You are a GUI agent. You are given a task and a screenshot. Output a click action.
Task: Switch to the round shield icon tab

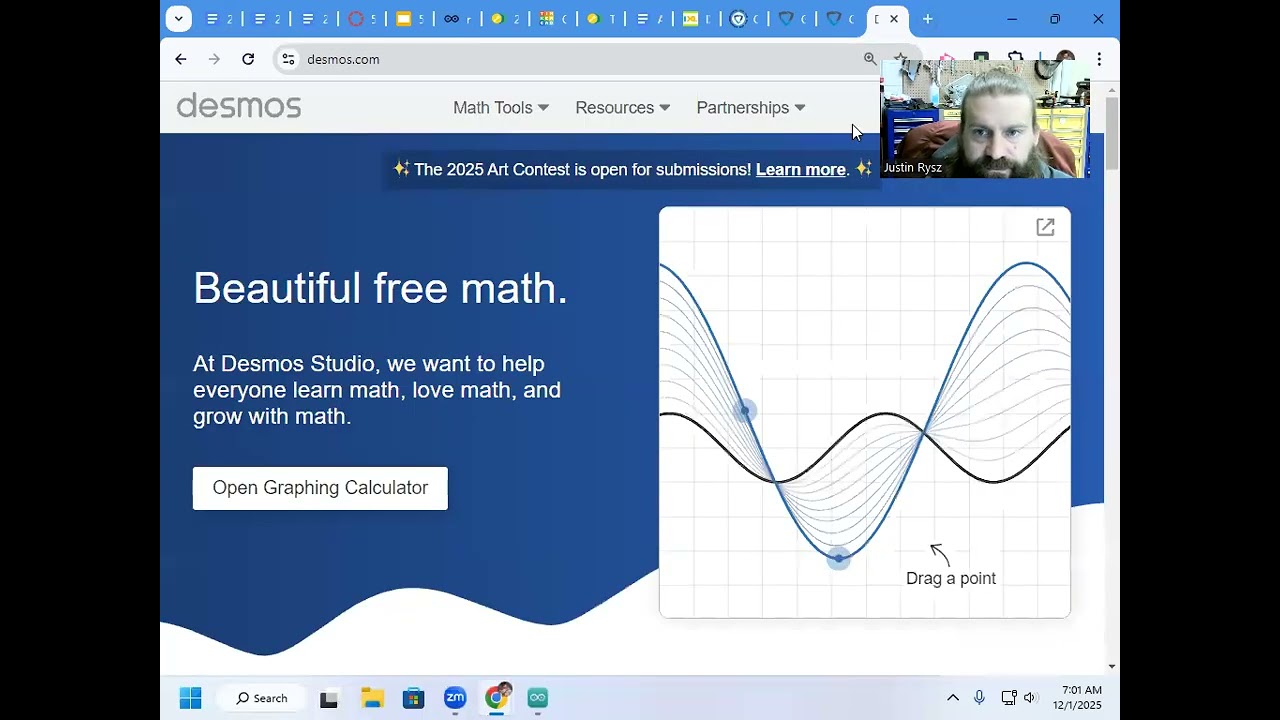[738, 19]
